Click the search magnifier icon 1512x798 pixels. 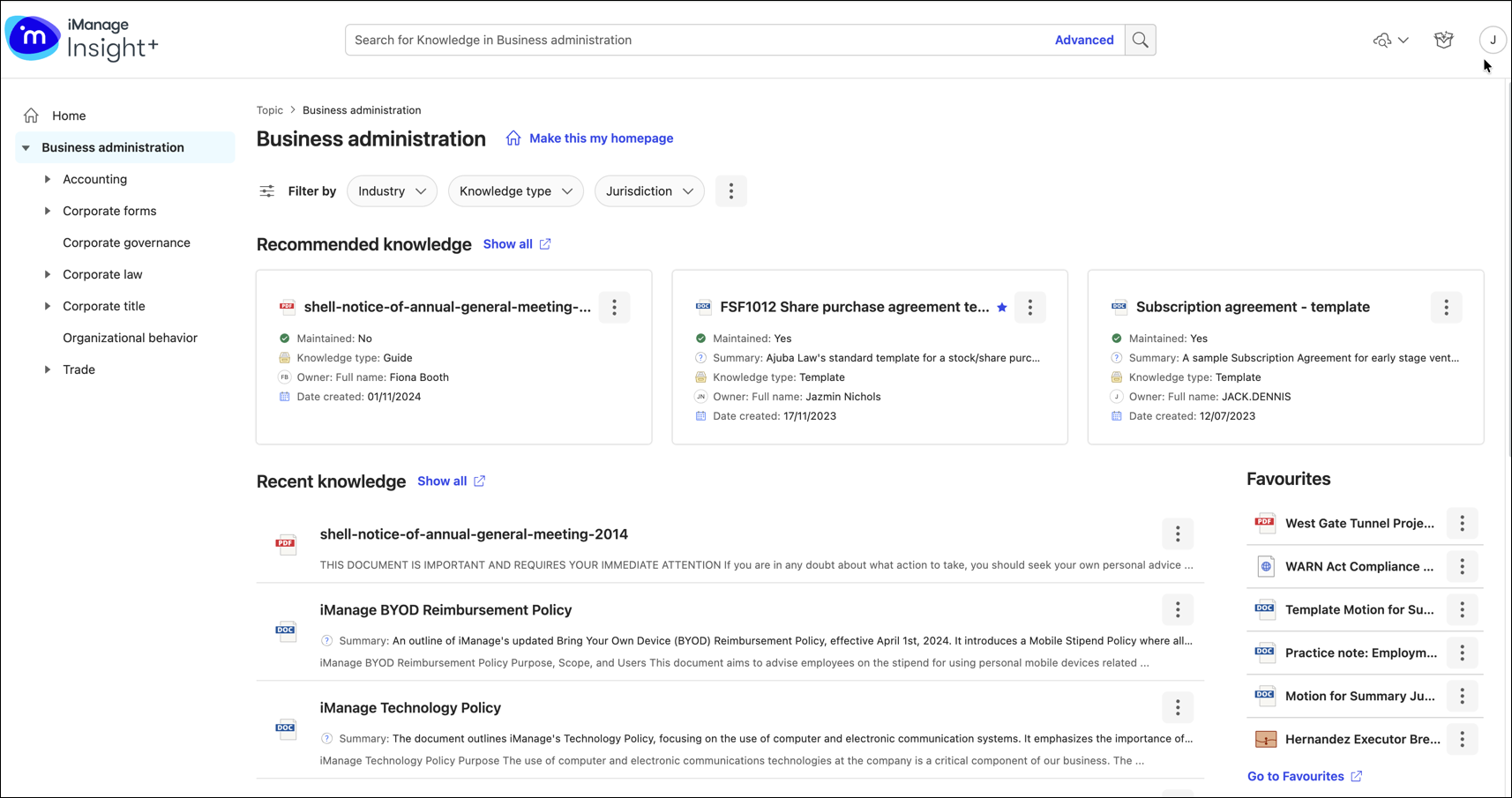pyautogui.click(x=1140, y=40)
